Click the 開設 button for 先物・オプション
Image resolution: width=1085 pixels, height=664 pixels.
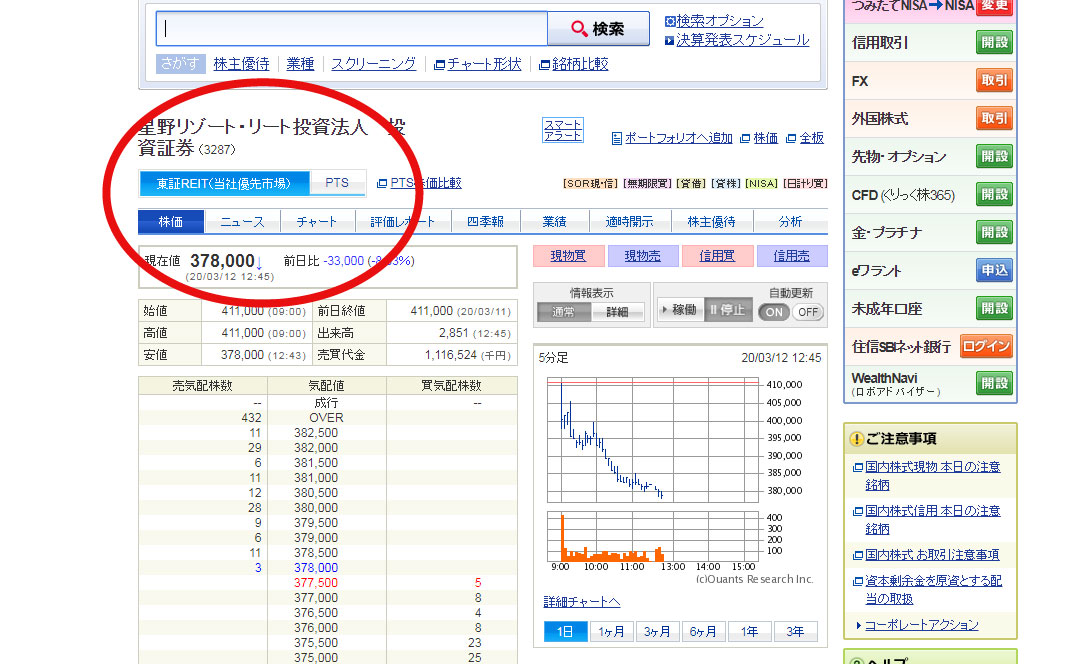tap(994, 156)
